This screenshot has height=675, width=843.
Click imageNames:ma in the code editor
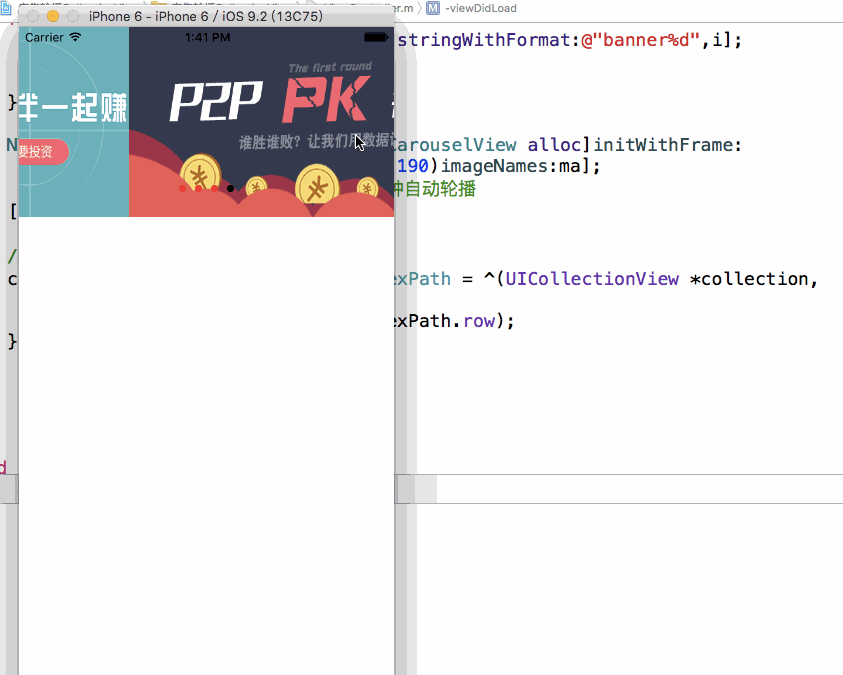(x=510, y=166)
